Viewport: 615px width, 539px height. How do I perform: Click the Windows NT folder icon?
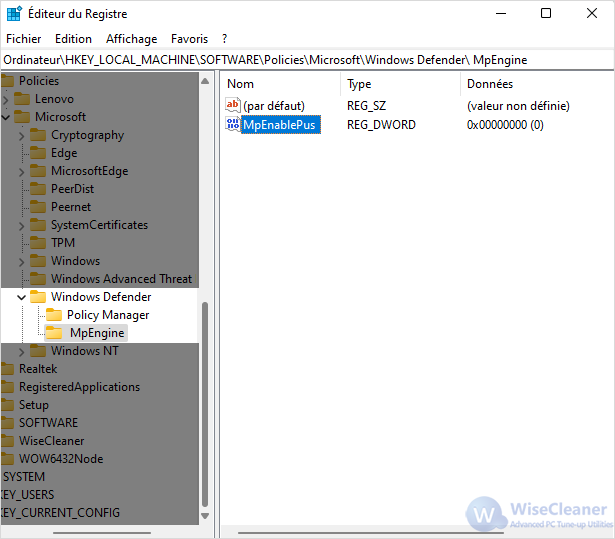pos(38,351)
